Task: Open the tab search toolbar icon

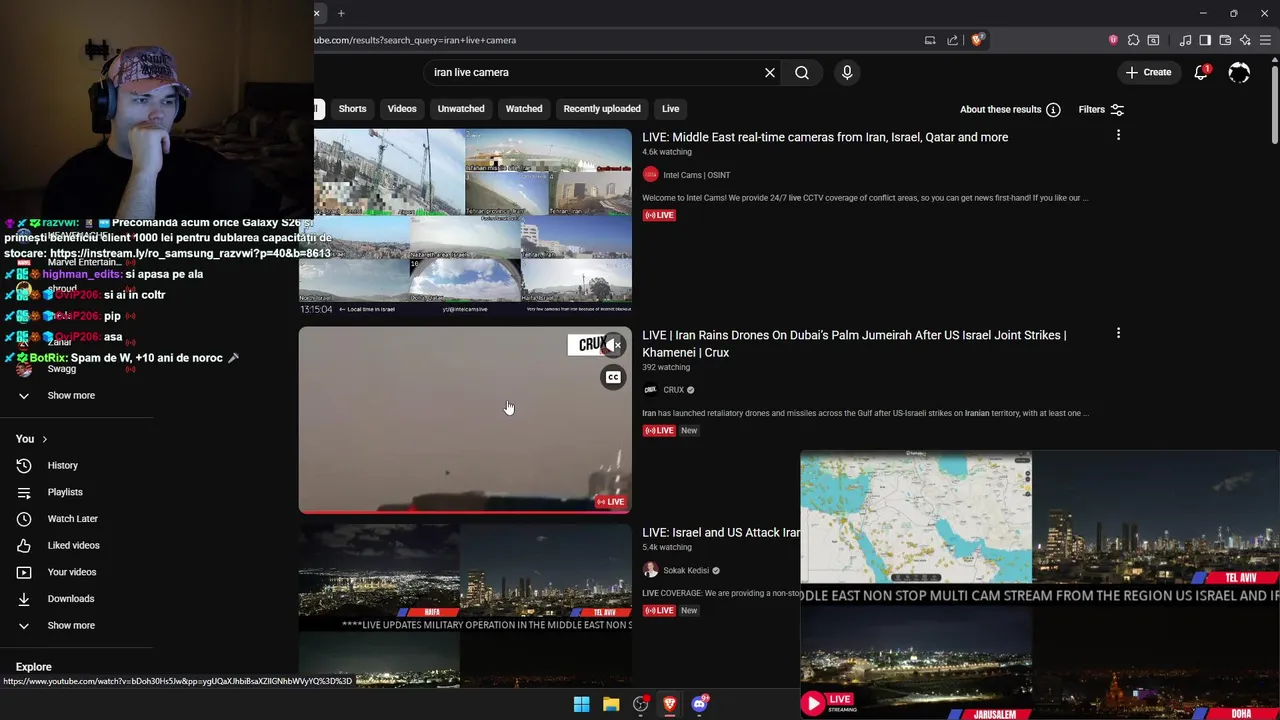Action: (1153, 40)
